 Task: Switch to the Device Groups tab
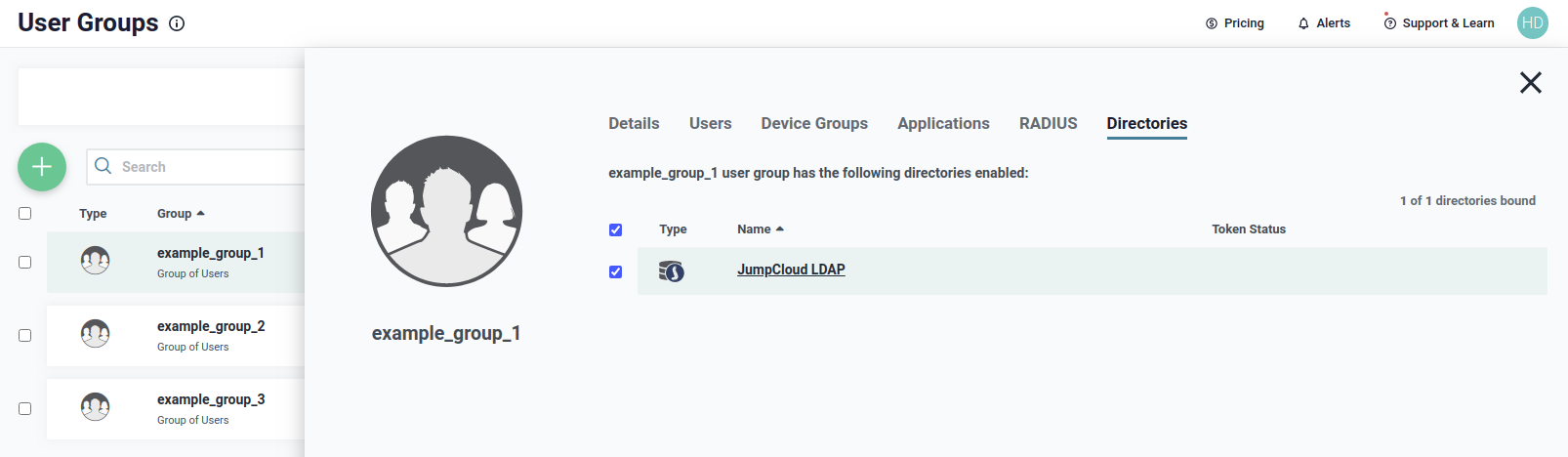(814, 124)
